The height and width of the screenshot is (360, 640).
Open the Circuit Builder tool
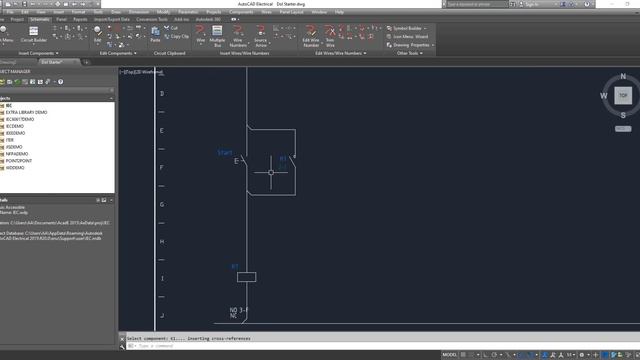point(33,34)
